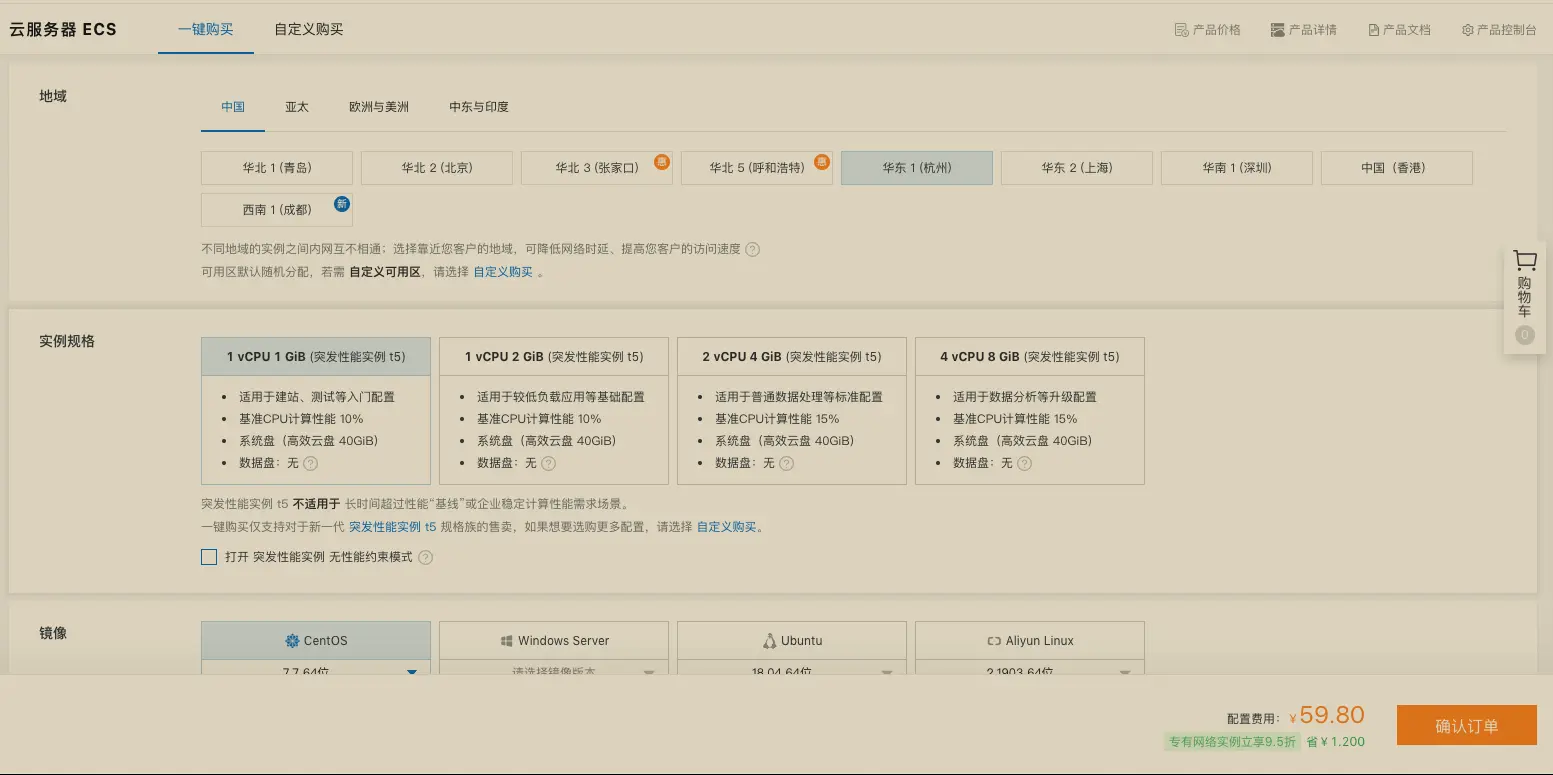Click the 产品价格 icon link
Screen dimensions: 1553x775
[x=1182, y=30]
